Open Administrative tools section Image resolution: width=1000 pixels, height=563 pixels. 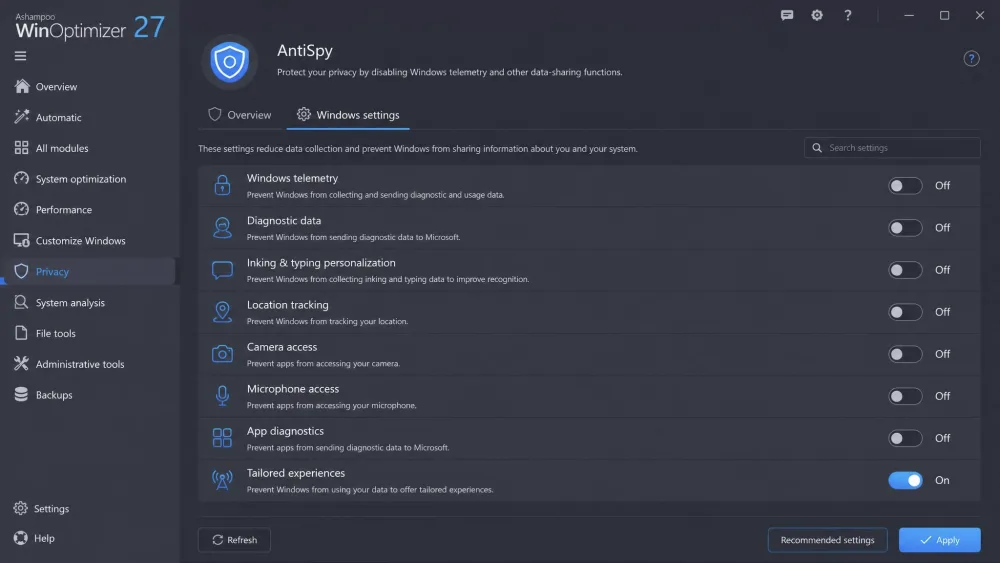pyautogui.click(x=88, y=363)
